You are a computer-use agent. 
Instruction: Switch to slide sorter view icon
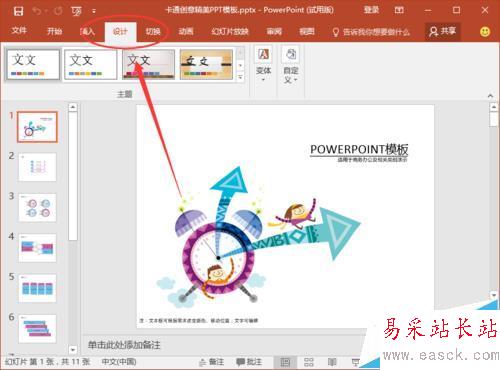(x=309, y=362)
